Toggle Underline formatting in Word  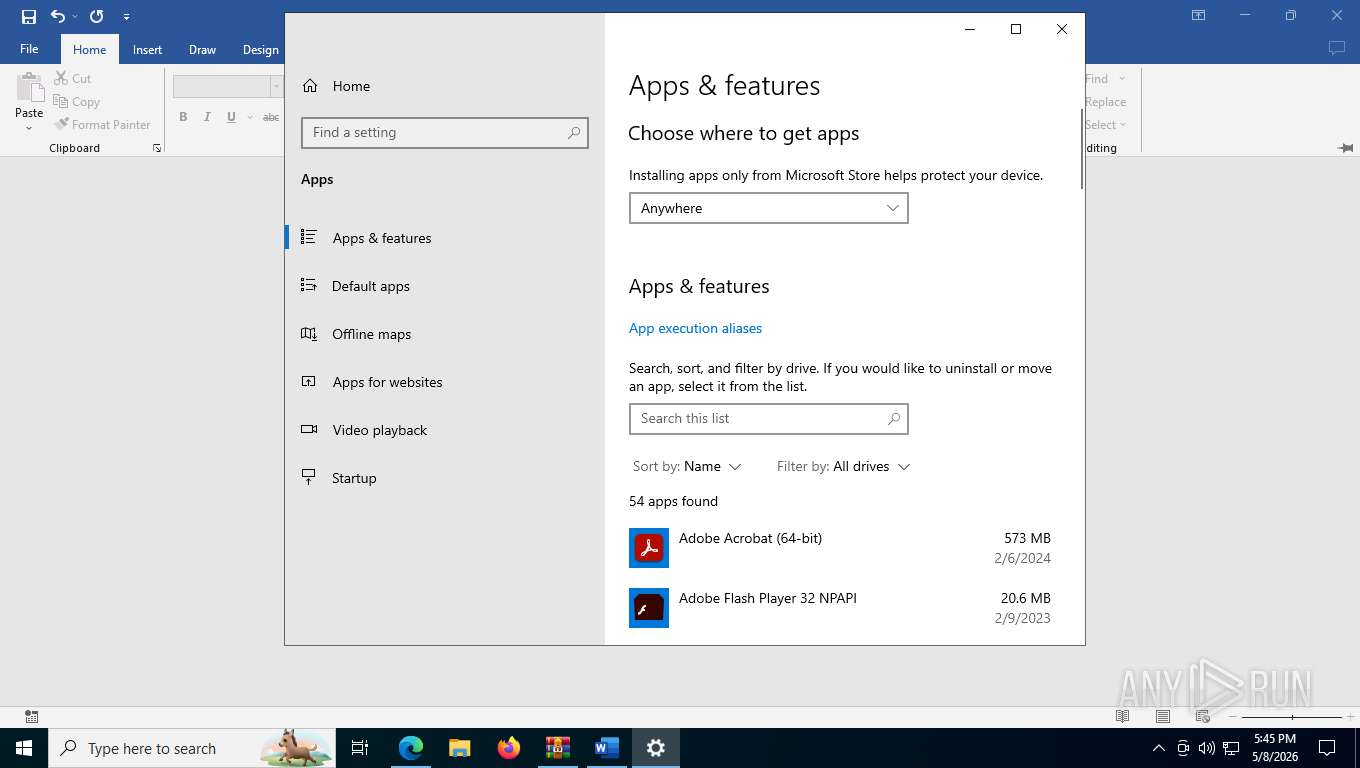click(x=231, y=117)
